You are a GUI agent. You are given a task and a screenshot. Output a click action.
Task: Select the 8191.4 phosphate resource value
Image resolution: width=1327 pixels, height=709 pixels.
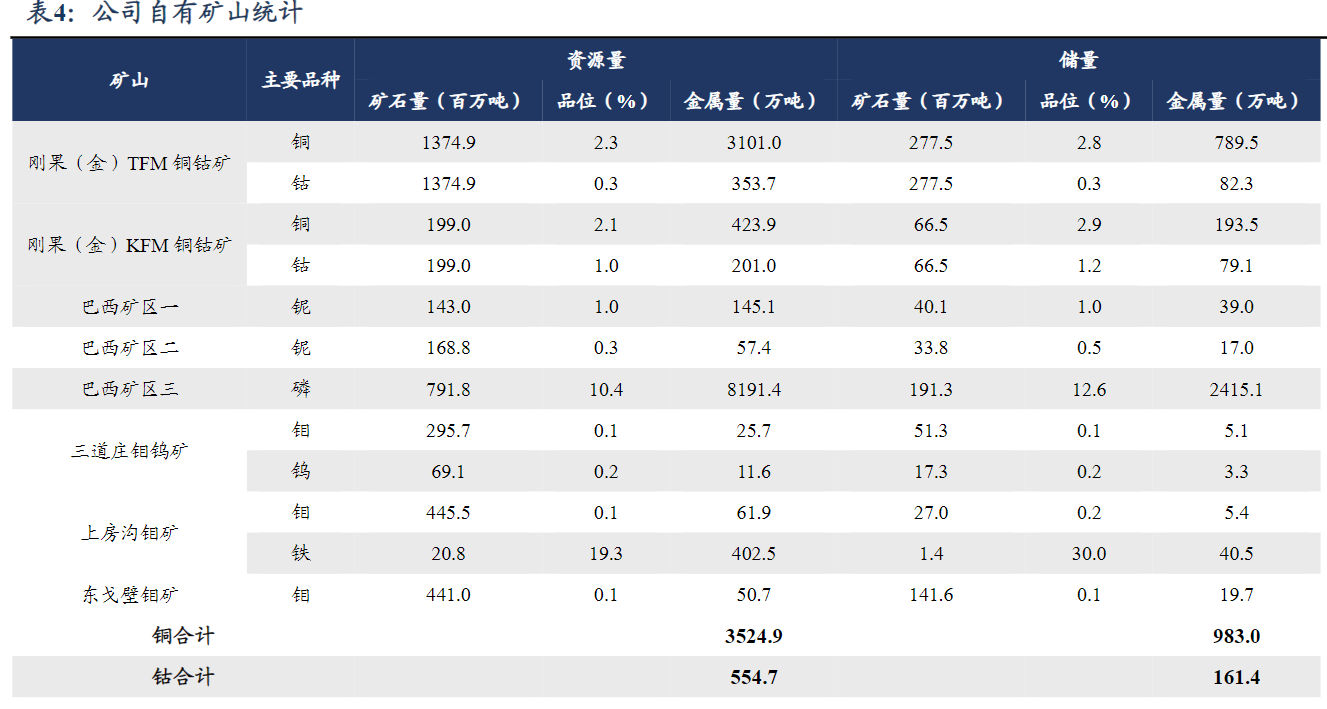pos(753,389)
